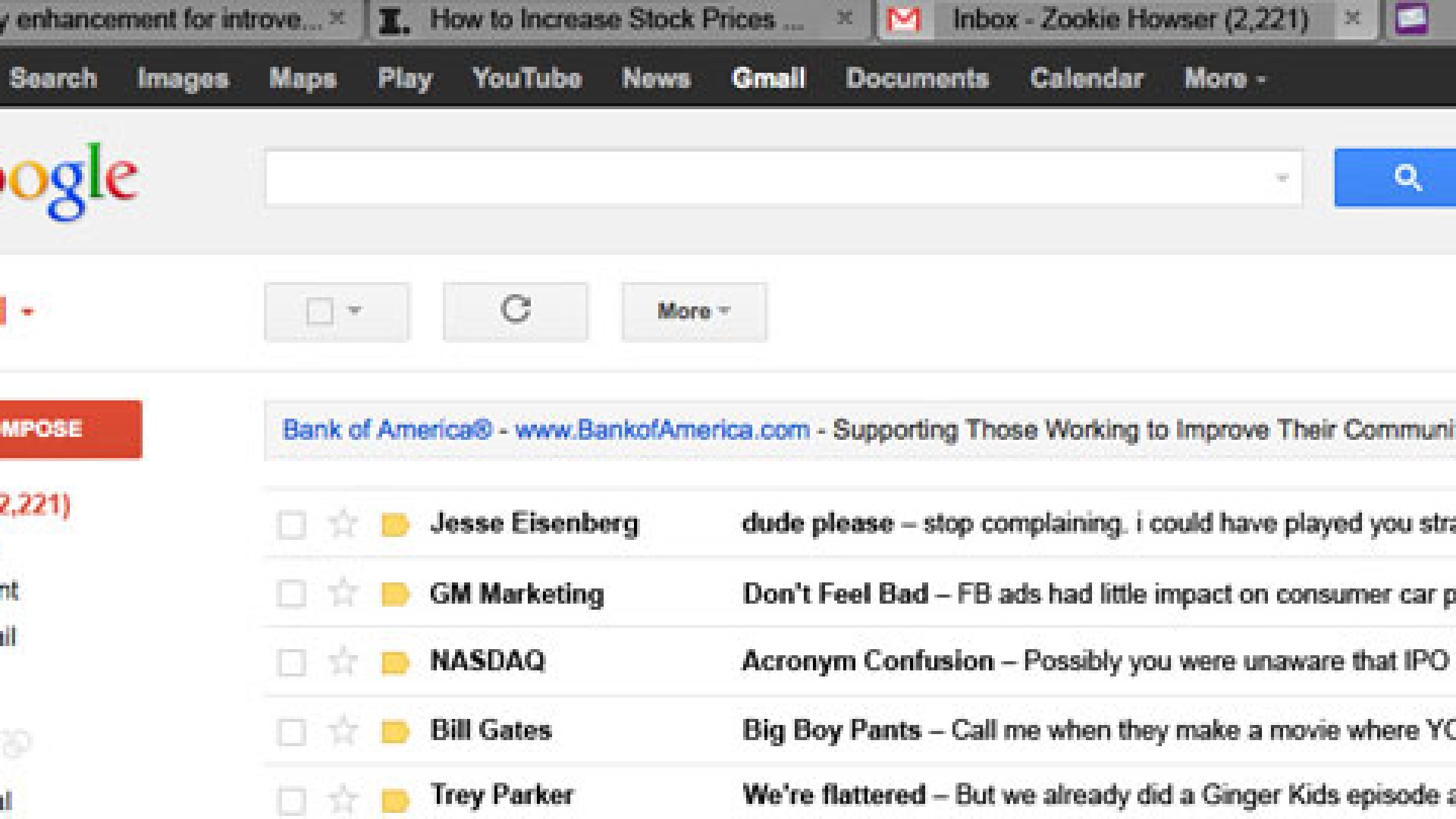Open the select-all dropdown arrow

(354, 310)
